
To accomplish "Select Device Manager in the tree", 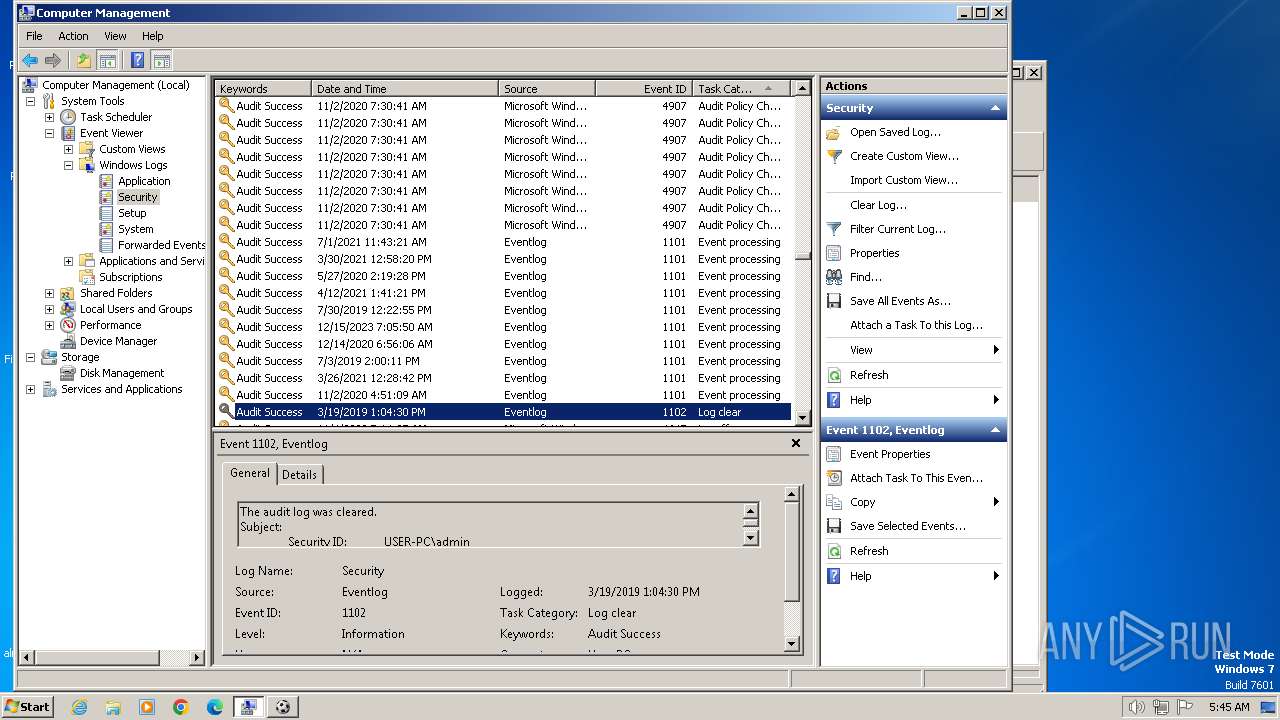I will (118, 341).
